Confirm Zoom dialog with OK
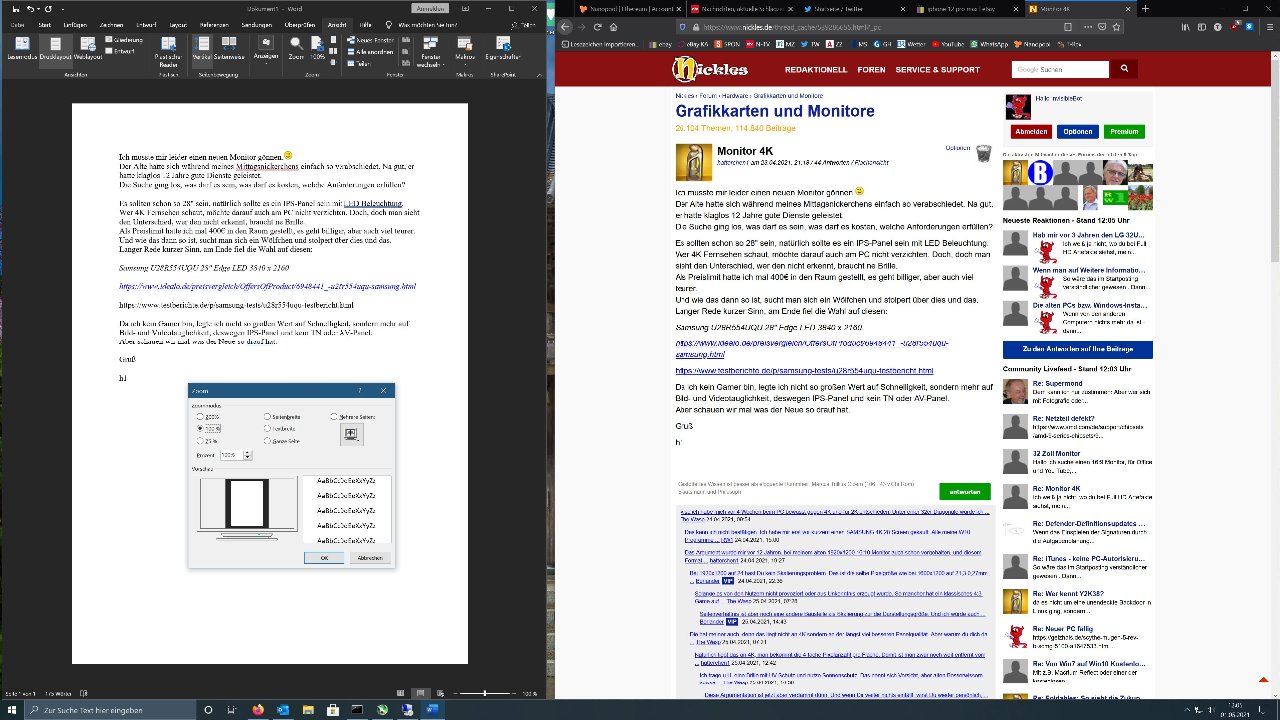This screenshot has height=720, width=1280. pos(324,557)
